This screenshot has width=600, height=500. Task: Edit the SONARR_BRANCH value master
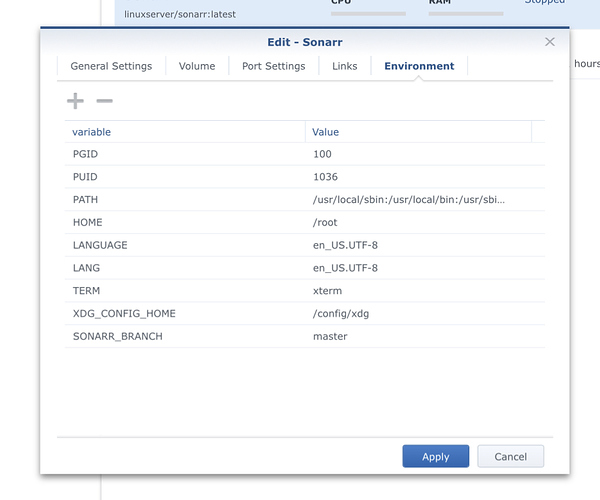[330, 336]
